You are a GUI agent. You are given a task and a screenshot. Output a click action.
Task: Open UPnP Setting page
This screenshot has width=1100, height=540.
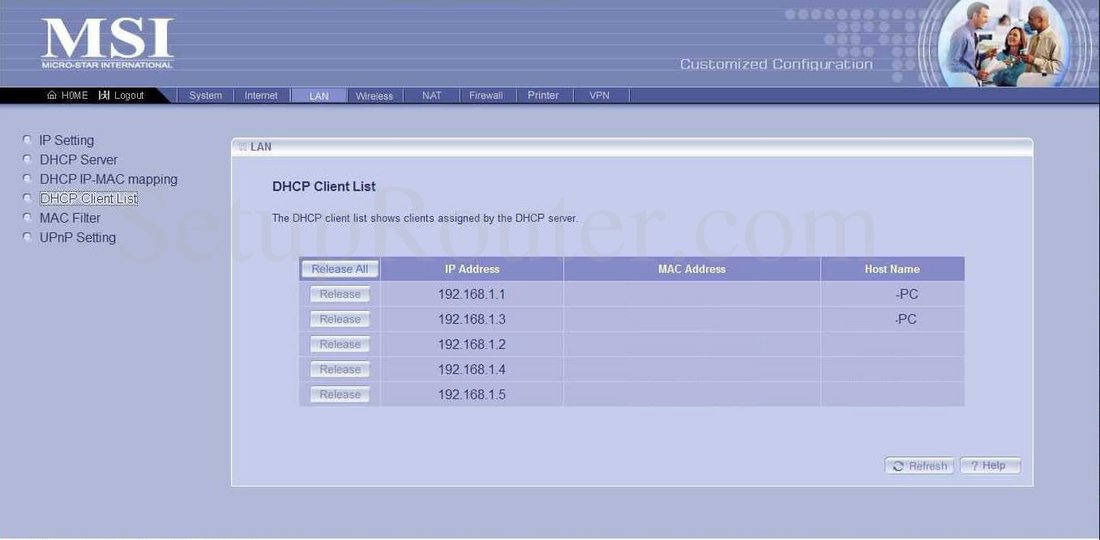tap(78, 238)
